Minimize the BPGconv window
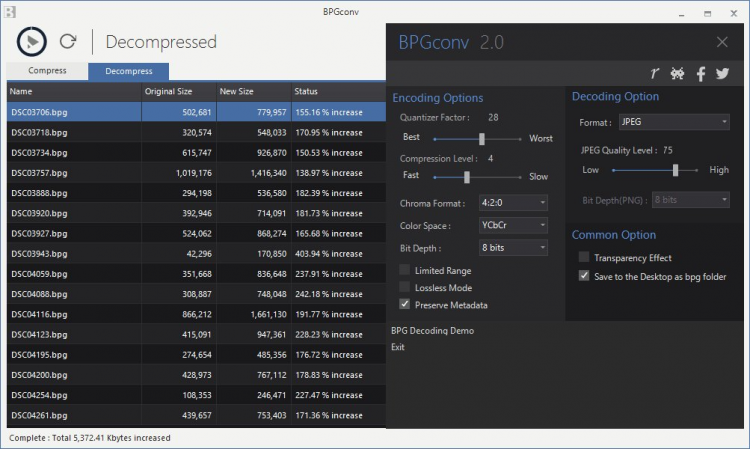Image resolution: width=750 pixels, height=449 pixels. coord(682,14)
